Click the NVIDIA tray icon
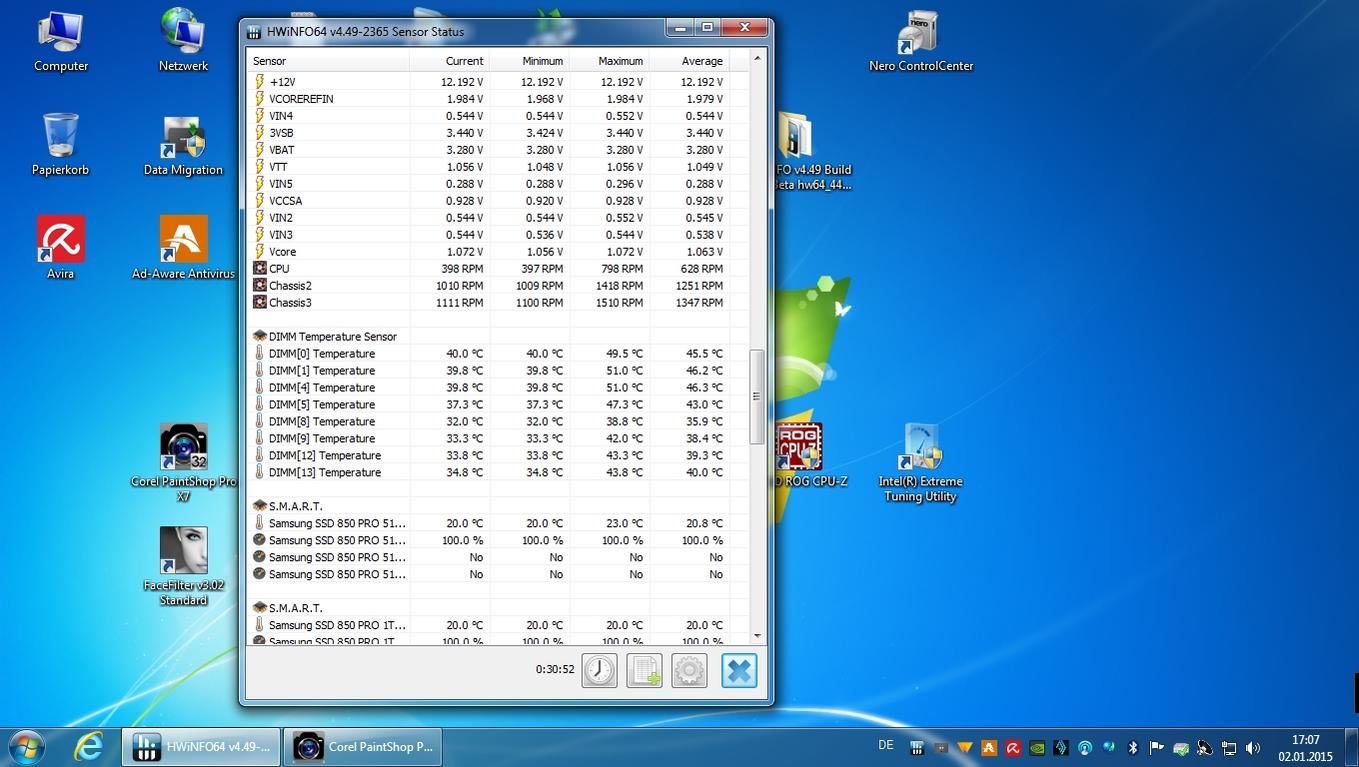Viewport: 1359px width, 767px height. [x=1037, y=748]
